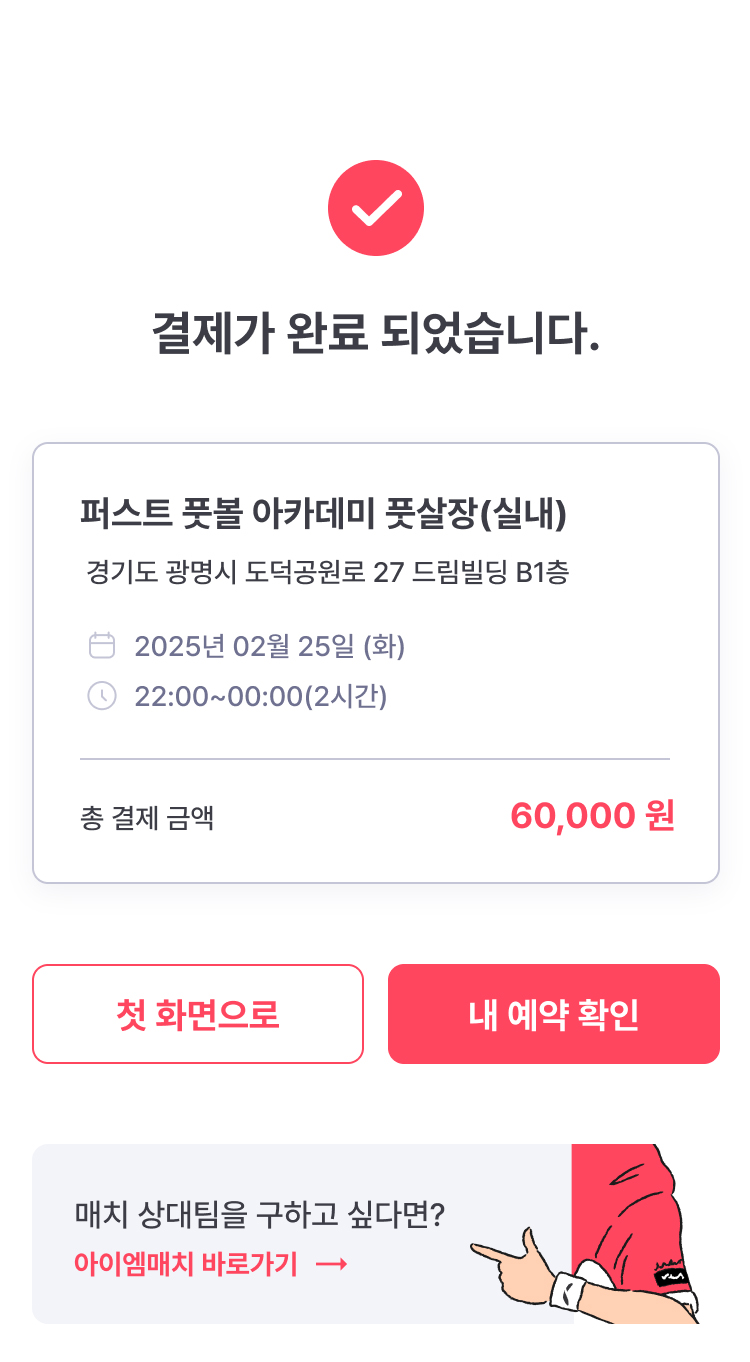The width and height of the screenshot is (750, 1362).
Task: Click the time slot 22:00~00:00(2시간)
Action: pos(261,695)
